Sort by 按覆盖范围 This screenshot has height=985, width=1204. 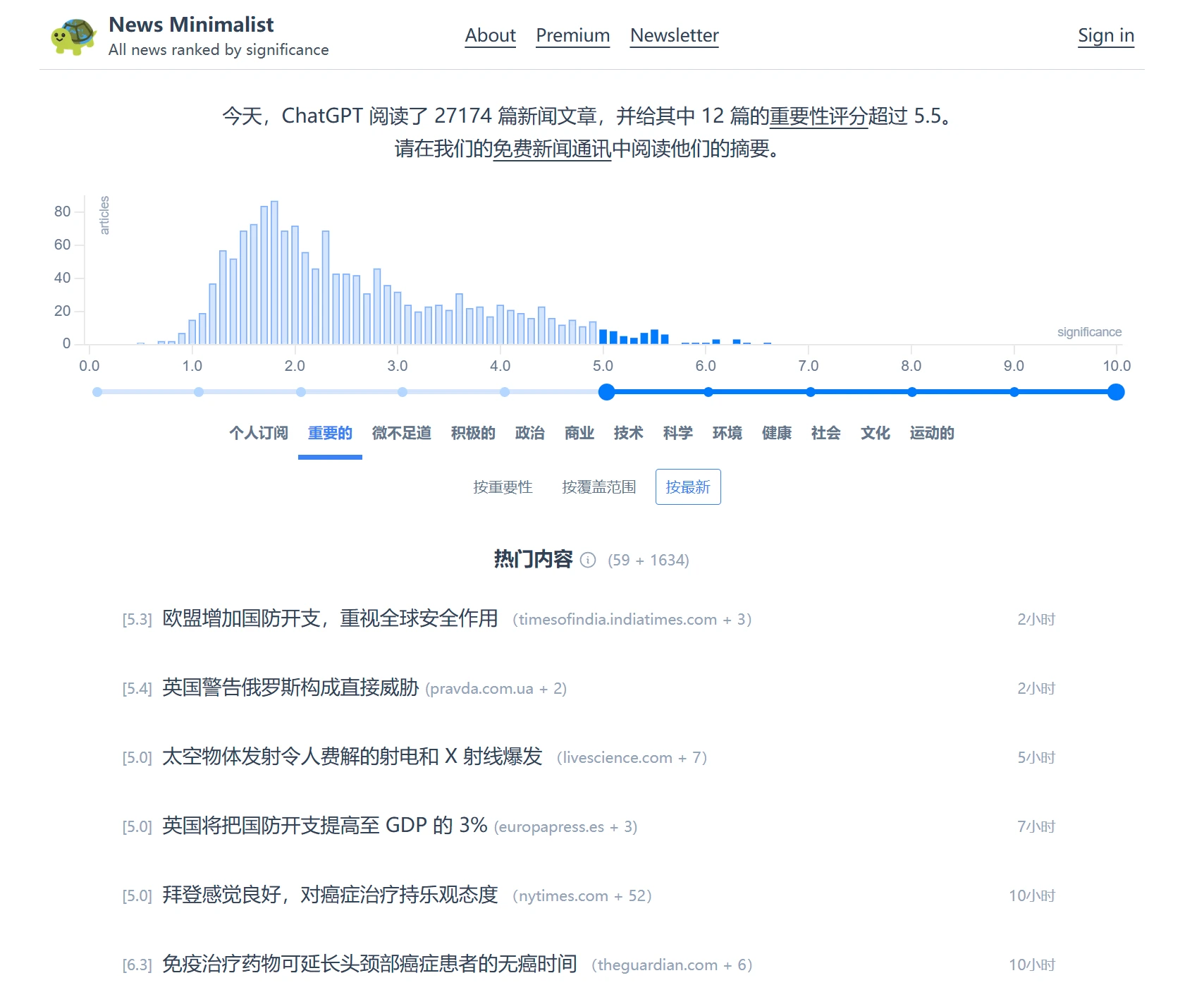(x=599, y=487)
